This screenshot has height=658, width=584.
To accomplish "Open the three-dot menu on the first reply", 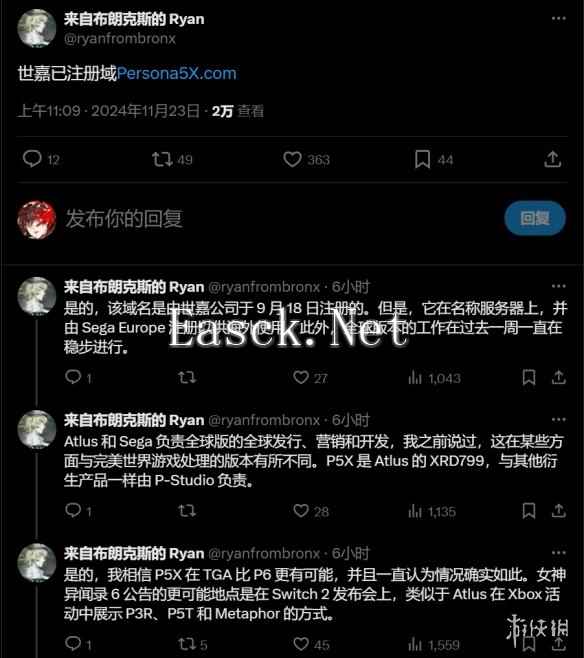I will (558, 286).
